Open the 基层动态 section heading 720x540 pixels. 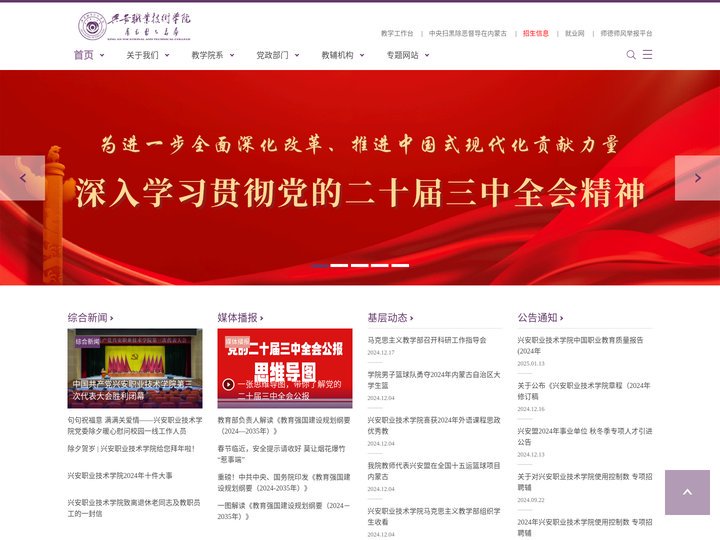coord(390,317)
